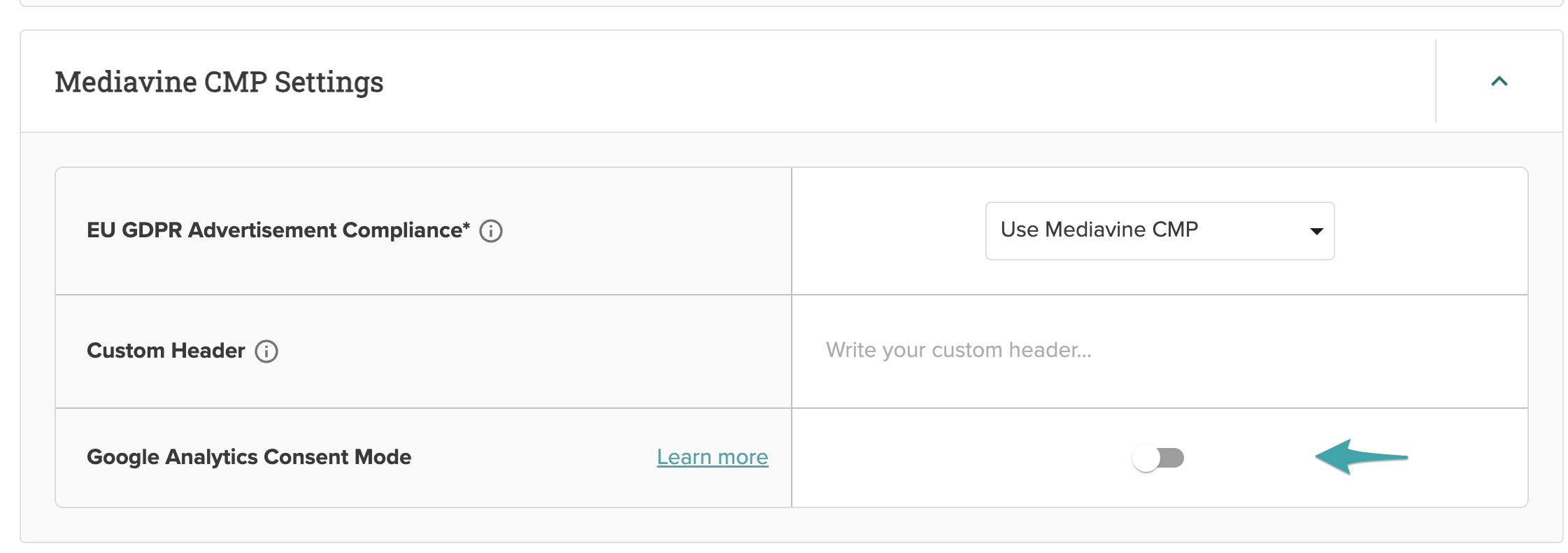Collapse the Mediavine CMP Settings panel
This screenshot has width=1568, height=553.
tap(1499, 81)
